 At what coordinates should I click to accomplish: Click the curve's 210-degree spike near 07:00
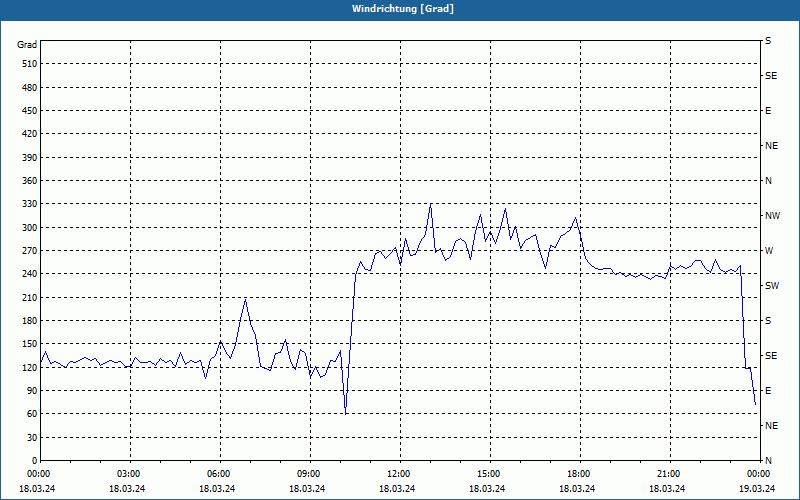[x=245, y=299]
